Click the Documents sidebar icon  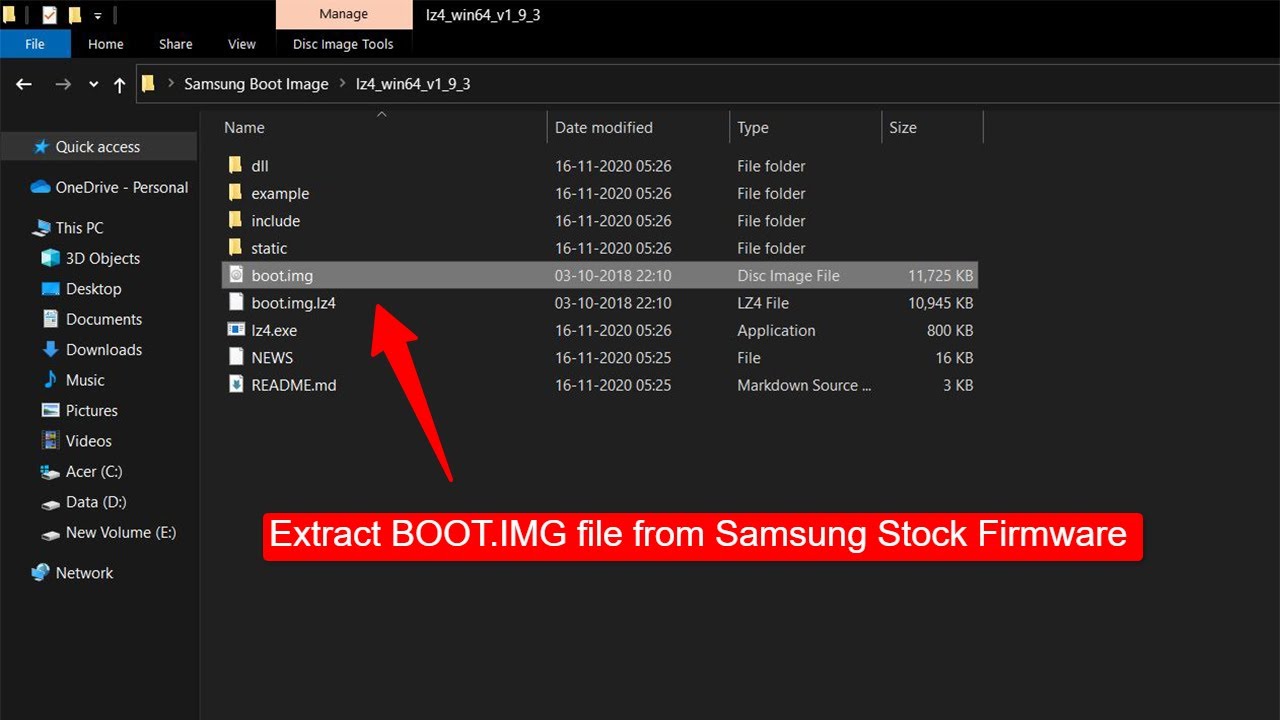click(50, 319)
